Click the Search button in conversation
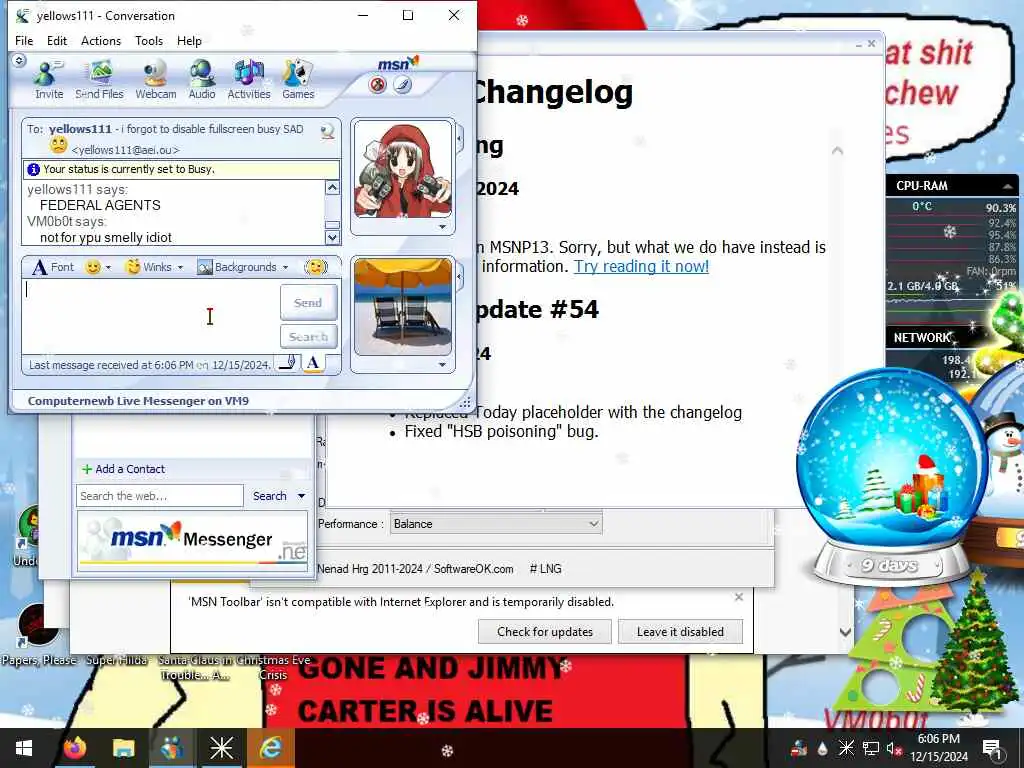Viewport: 1024px width, 768px height. (x=308, y=337)
